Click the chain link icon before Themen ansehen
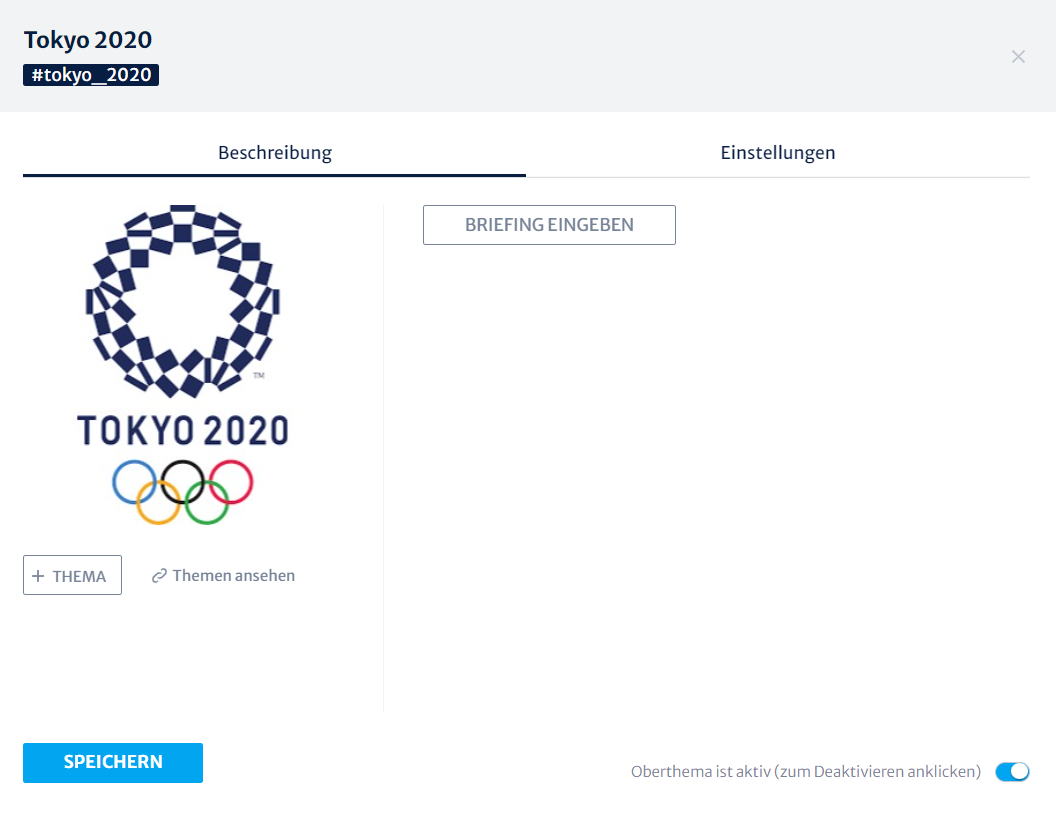The image size is (1056, 816). pyautogui.click(x=159, y=576)
